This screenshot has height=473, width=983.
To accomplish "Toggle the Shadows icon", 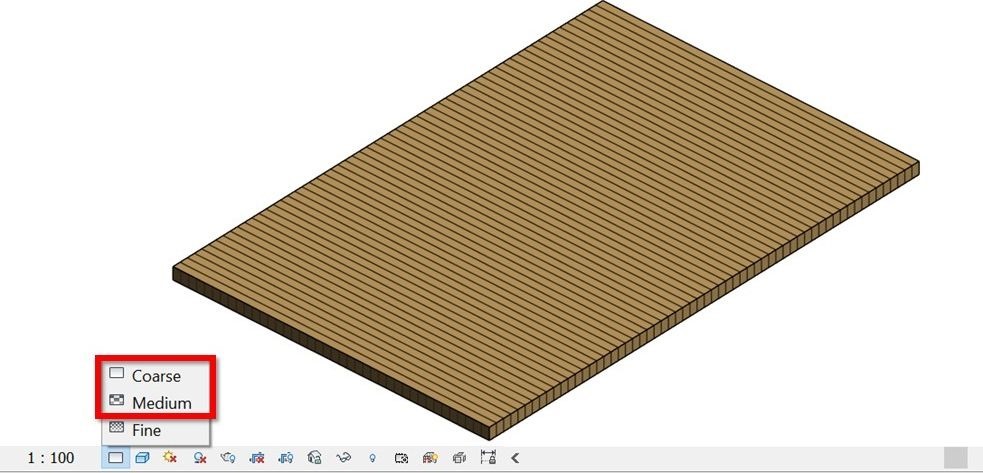I will tap(200, 458).
